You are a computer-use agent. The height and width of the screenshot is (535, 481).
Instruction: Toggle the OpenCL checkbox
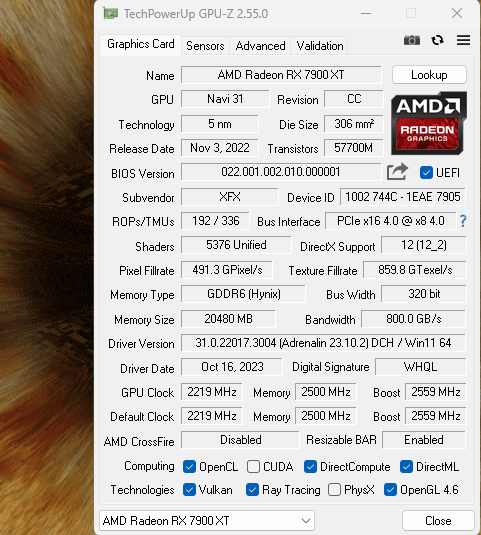pos(189,466)
